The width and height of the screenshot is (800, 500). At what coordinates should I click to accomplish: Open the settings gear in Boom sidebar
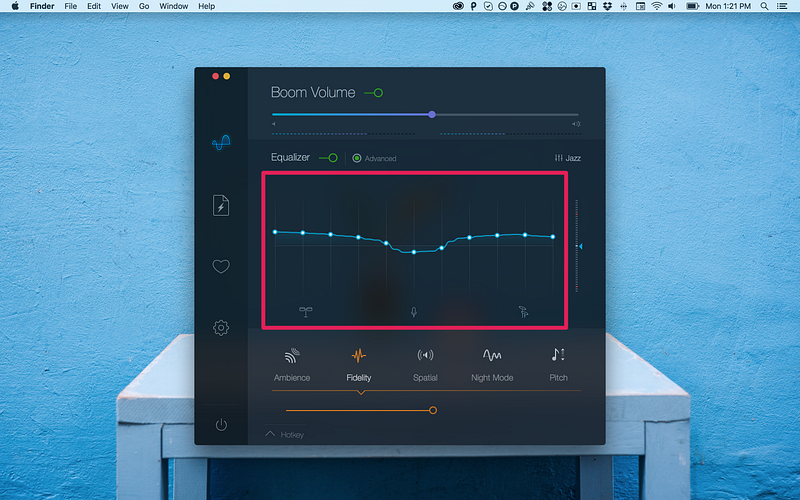(221, 328)
